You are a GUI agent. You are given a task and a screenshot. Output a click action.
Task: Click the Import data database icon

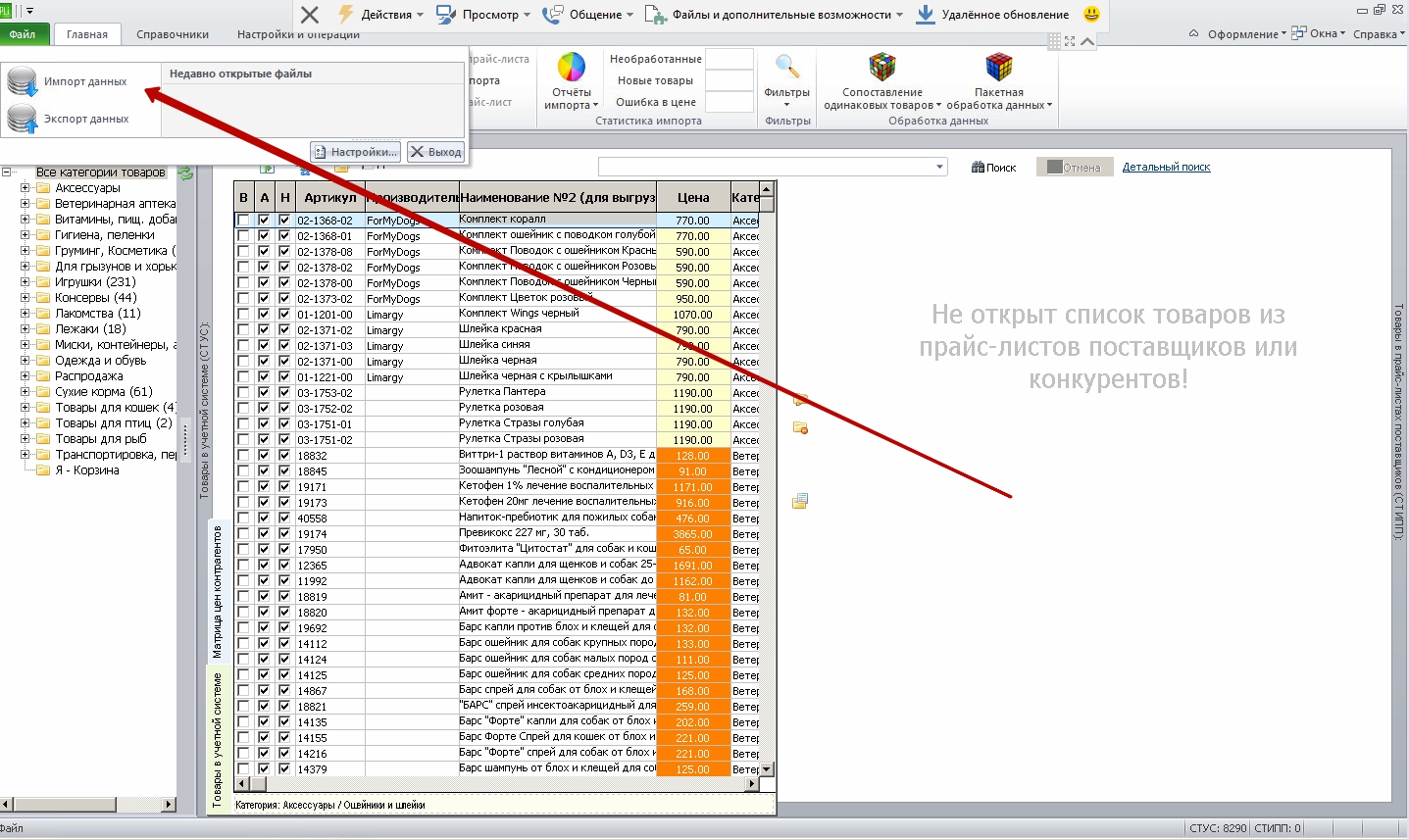[x=22, y=81]
